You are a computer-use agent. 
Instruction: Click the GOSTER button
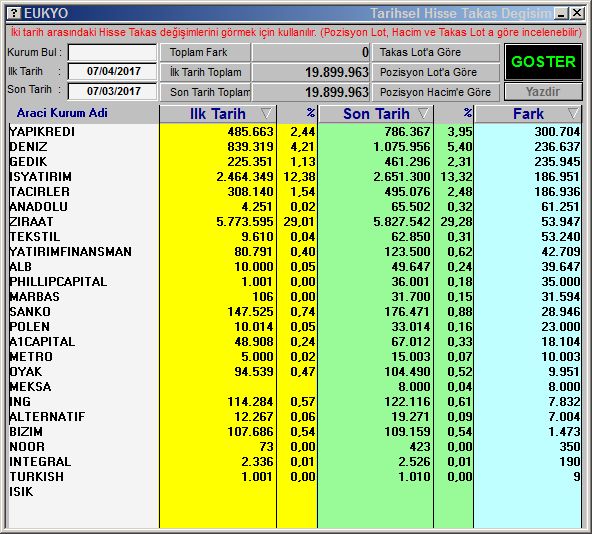click(x=543, y=62)
